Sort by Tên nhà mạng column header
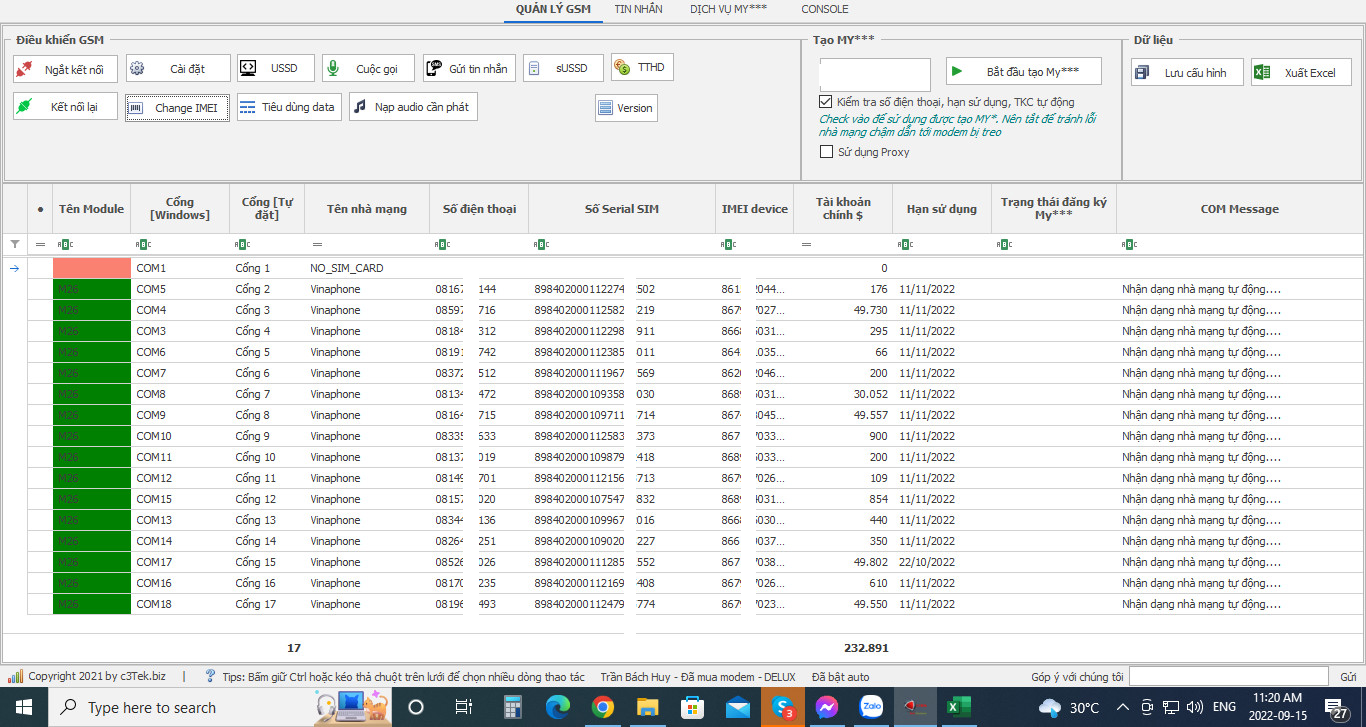Screen dimensions: 1366x727 [x=367, y=209]
